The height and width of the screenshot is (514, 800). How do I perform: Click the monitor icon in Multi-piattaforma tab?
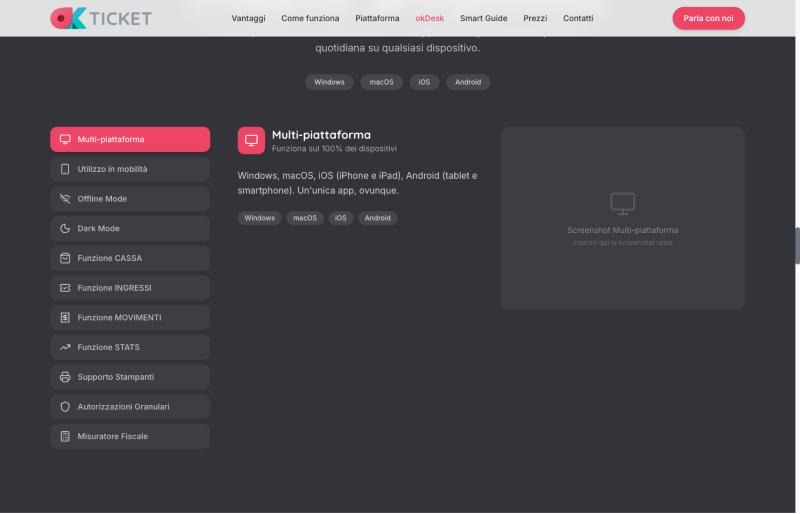[65, 139]
